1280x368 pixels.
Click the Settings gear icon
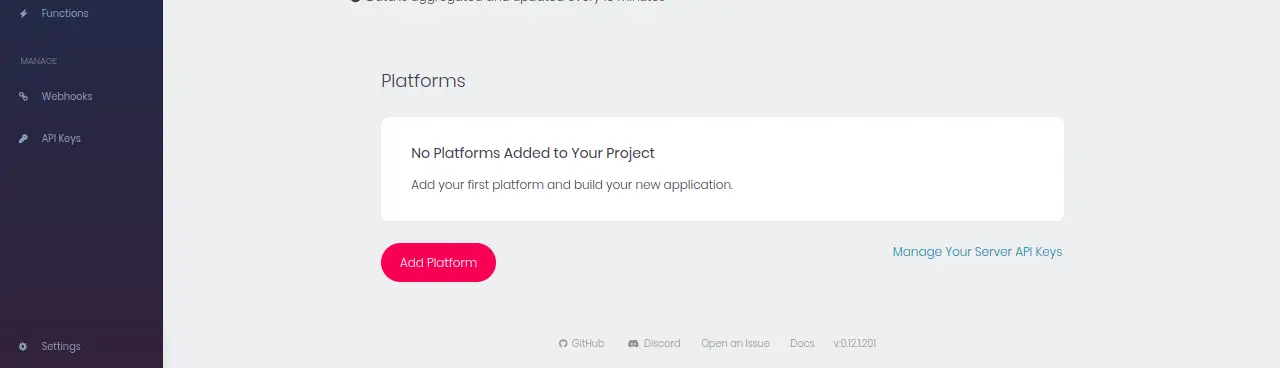click(x=23, y=347)
